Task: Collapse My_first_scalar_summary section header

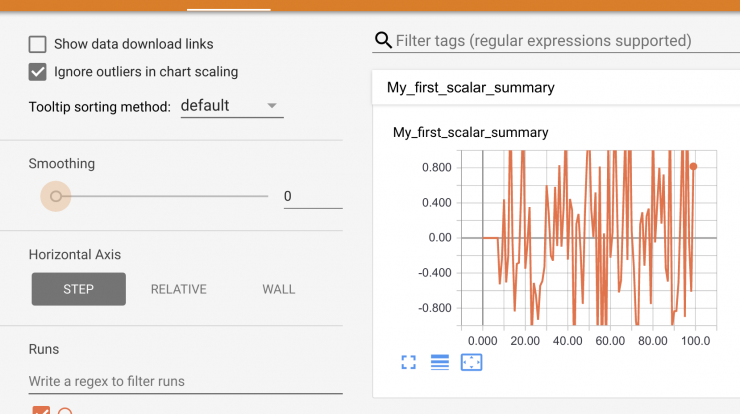Action: 556,88
